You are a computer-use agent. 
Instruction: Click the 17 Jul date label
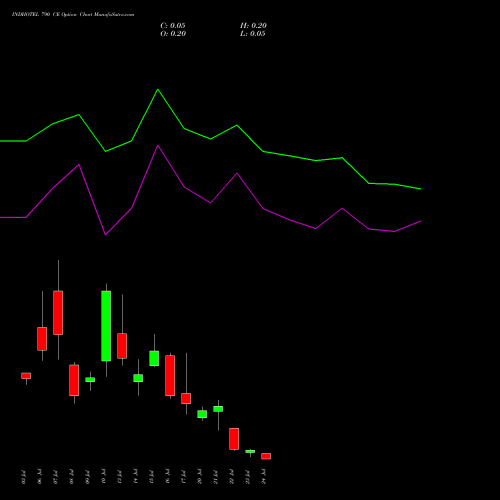pyautogui.click(x=183, y=477)
